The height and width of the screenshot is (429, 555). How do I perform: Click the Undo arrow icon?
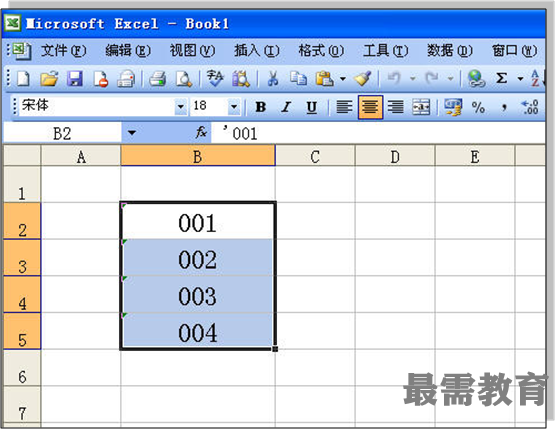[394, 78]
